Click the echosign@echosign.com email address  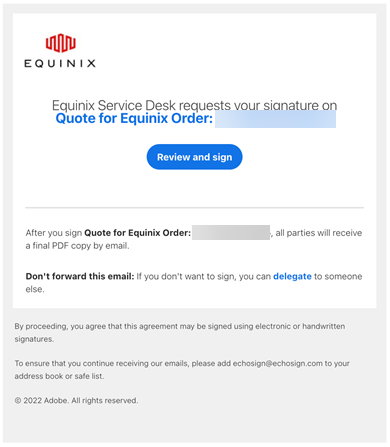tap(277, 363)
